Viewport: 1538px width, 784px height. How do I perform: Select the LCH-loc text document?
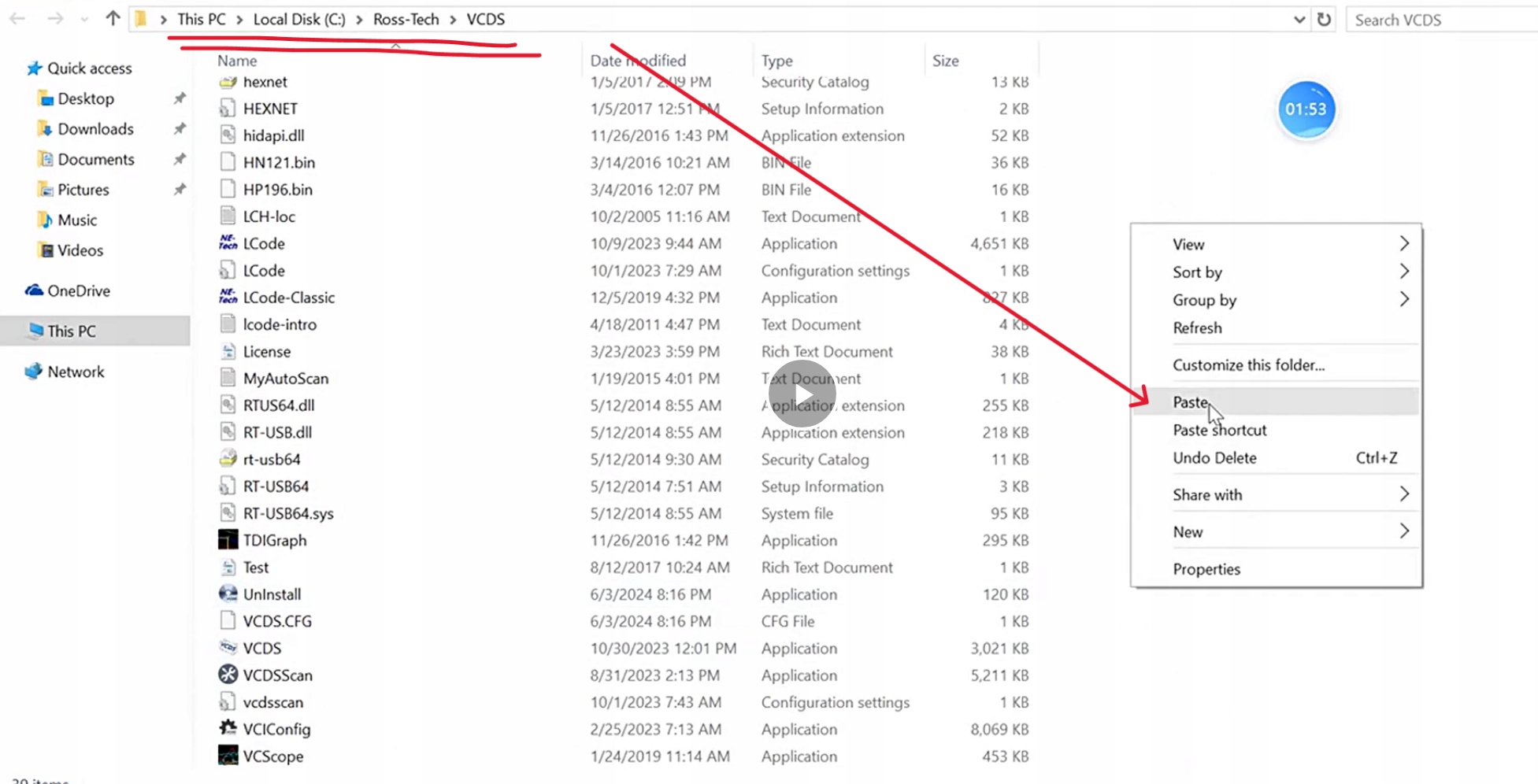[269, 216]
